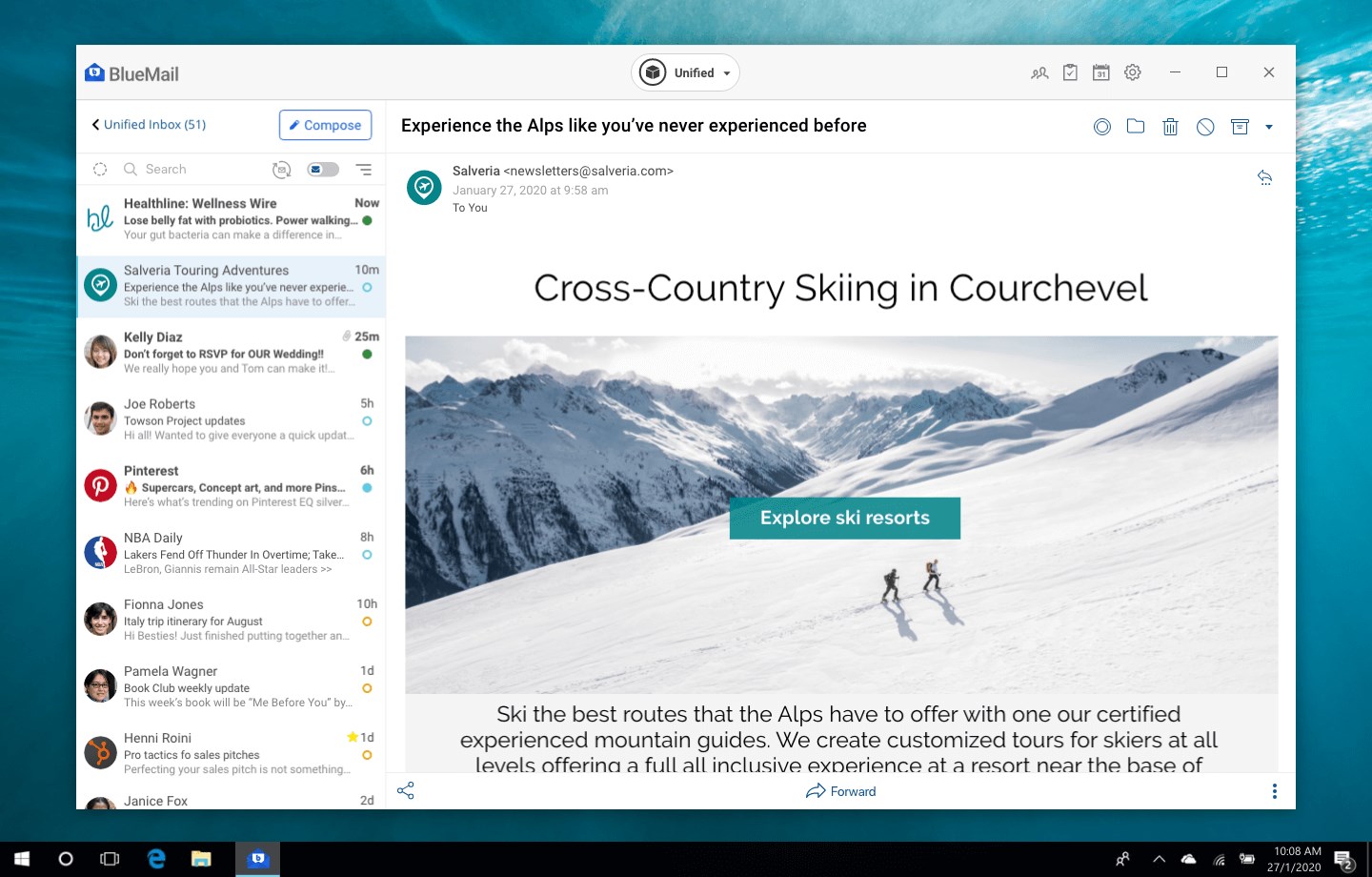This screenshot has width=1372, height=877.
Task: Move email to folder icon
Action: pos(1136,126)
